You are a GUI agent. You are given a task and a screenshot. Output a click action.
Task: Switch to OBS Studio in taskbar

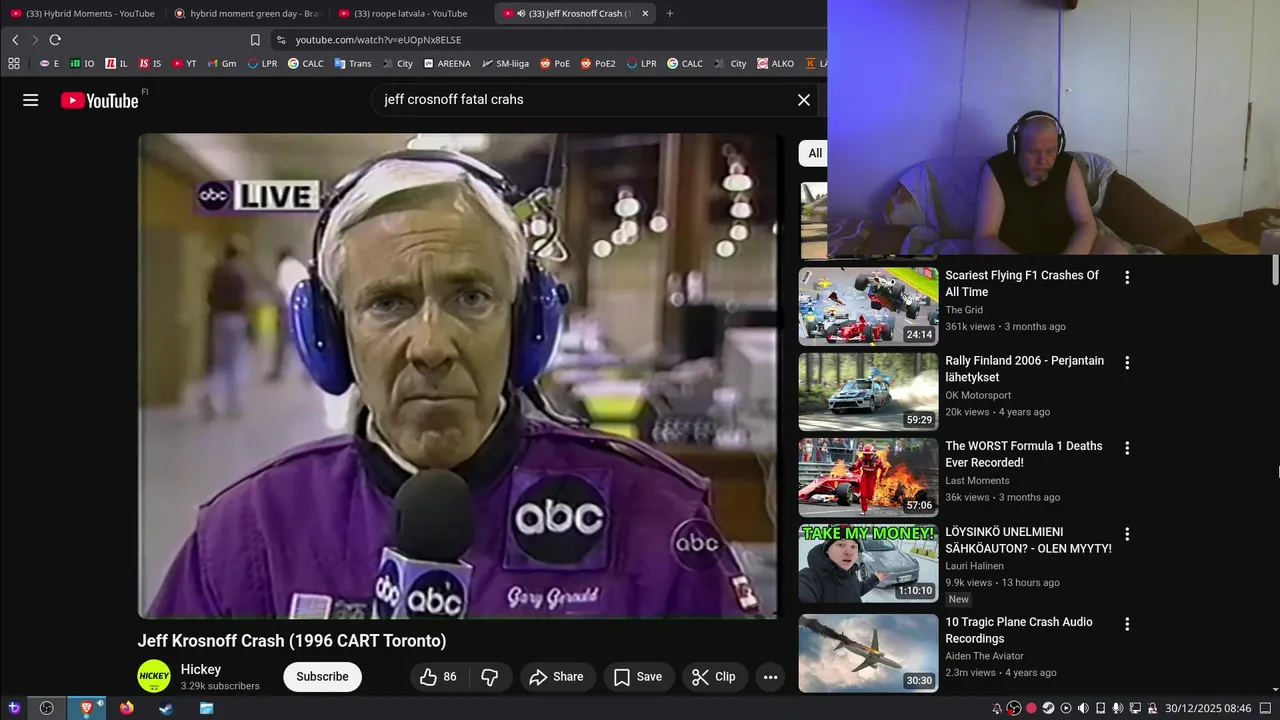[x=46, y=708]
